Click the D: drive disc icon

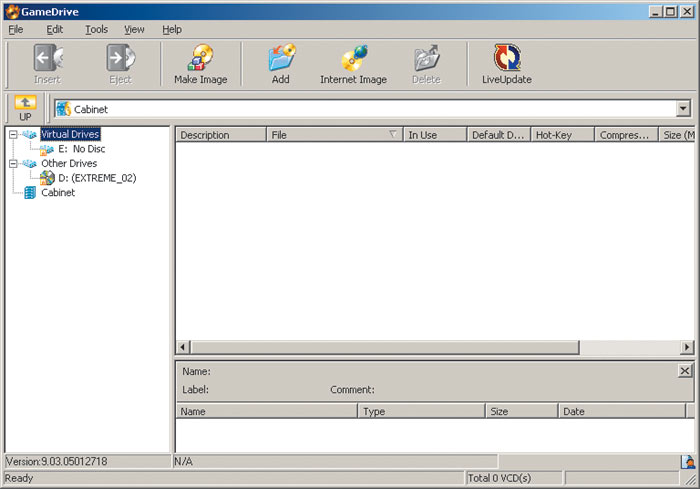tap(47, 178)
